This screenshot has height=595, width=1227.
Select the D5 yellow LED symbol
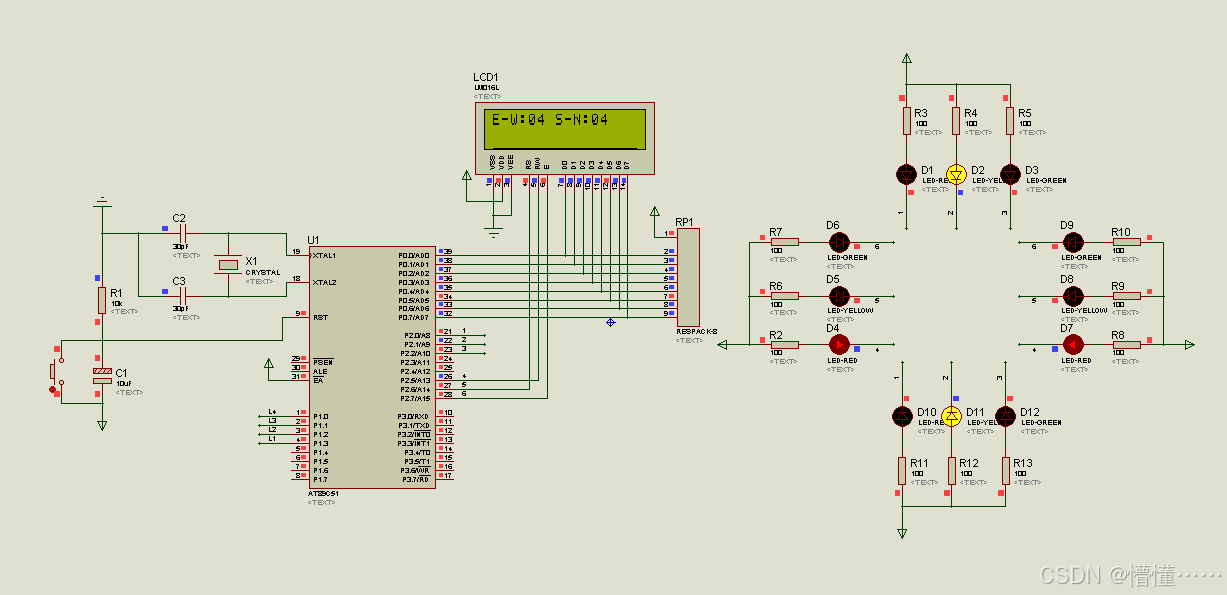[x=839, y=295]
